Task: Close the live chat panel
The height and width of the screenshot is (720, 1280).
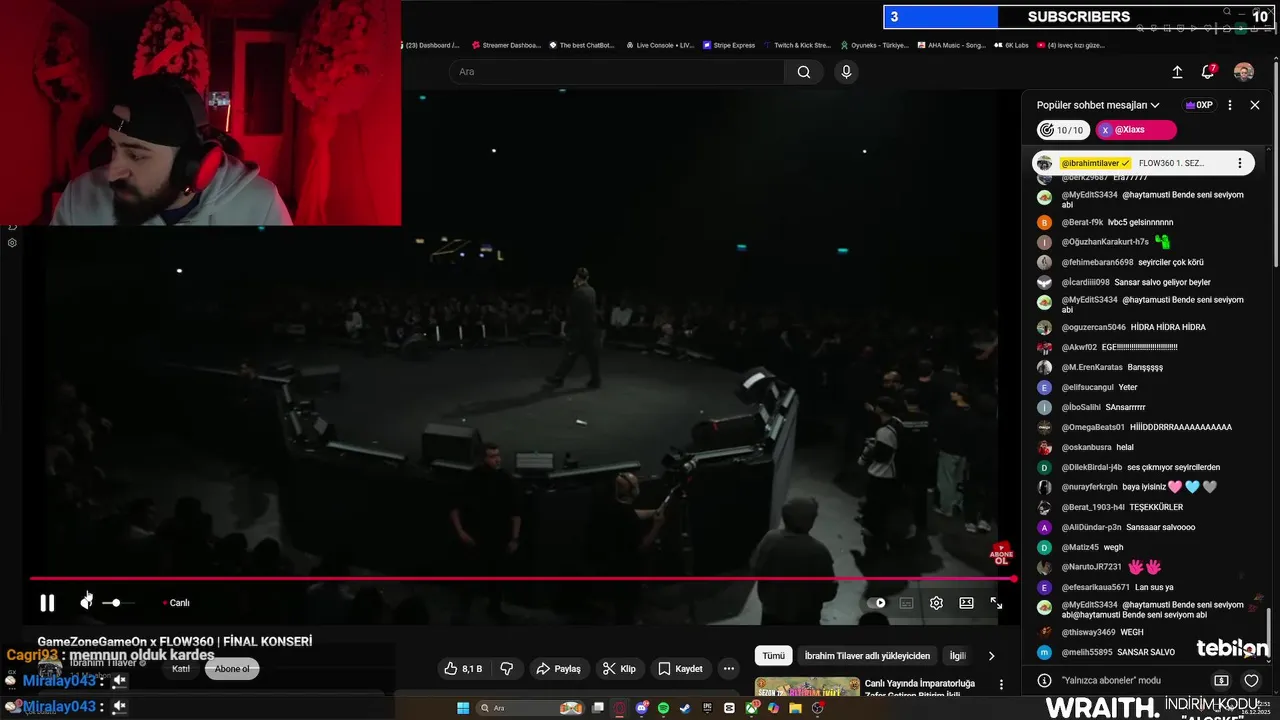Action: (x=1255, y=105)
